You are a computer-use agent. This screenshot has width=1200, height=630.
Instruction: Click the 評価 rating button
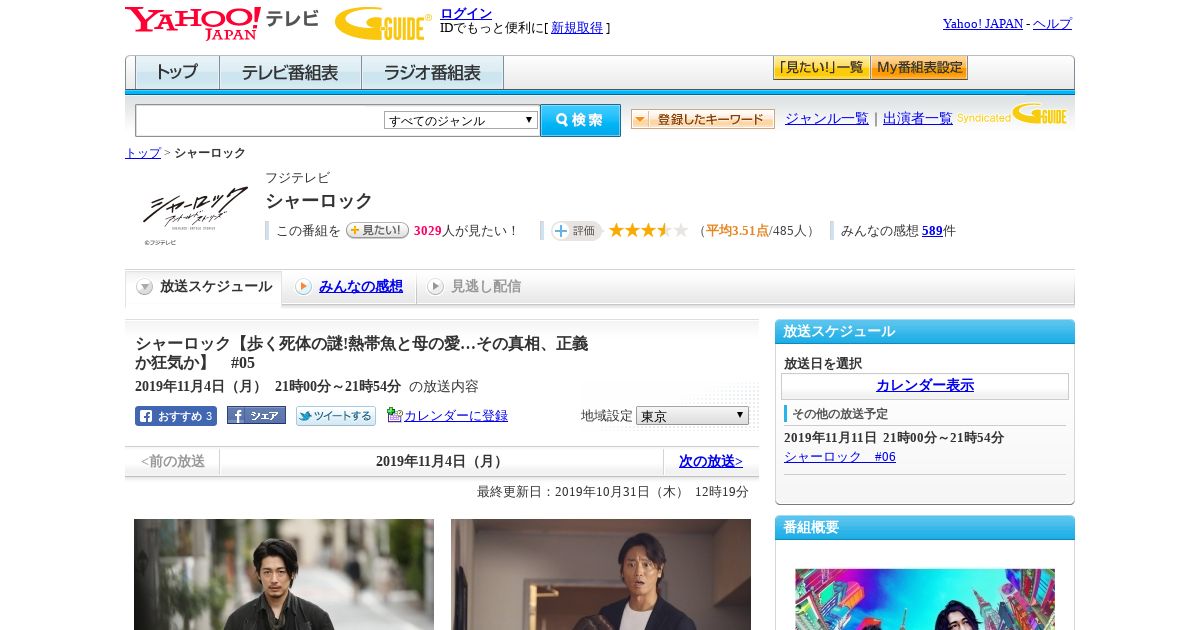point(576,231)
